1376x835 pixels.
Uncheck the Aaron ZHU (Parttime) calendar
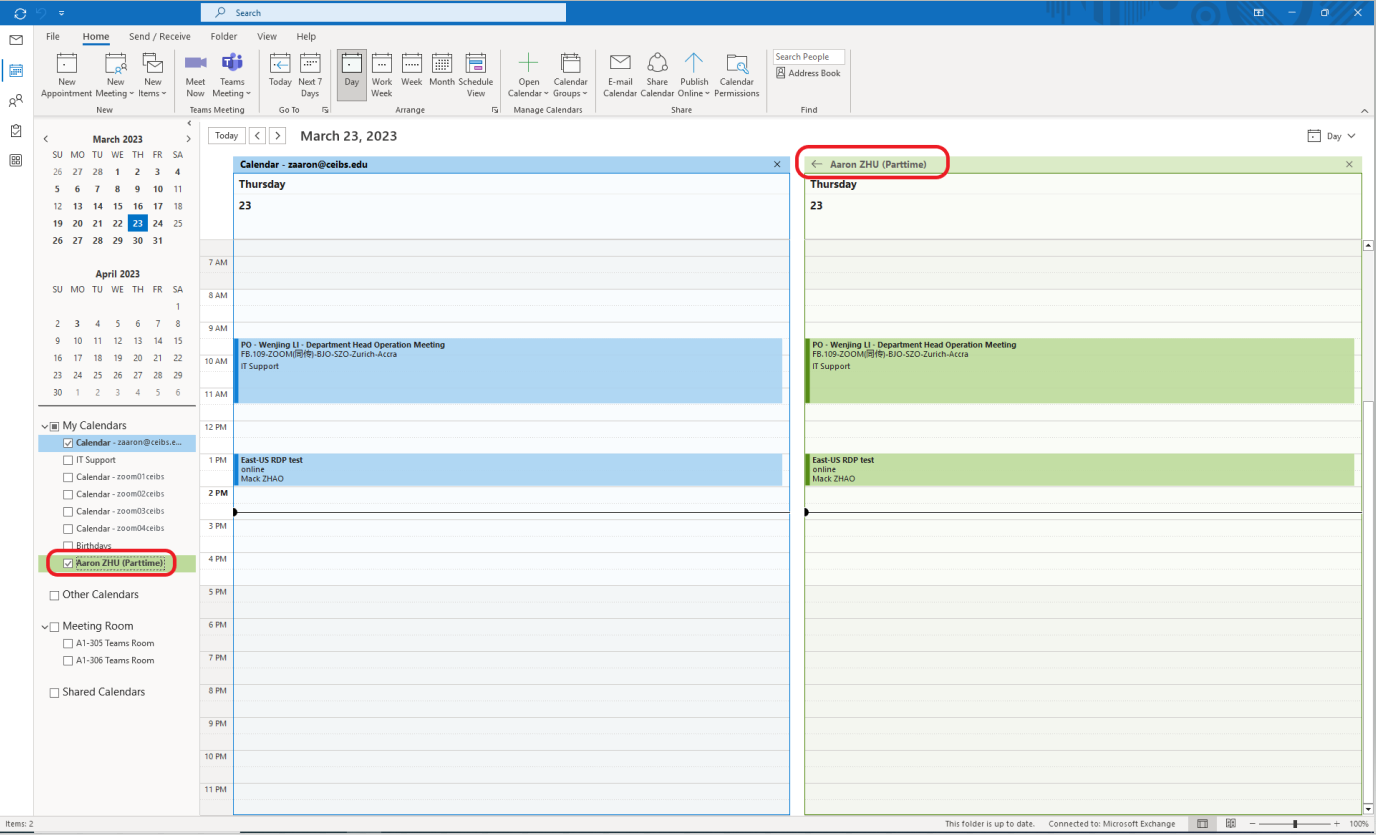pos(68,563)
